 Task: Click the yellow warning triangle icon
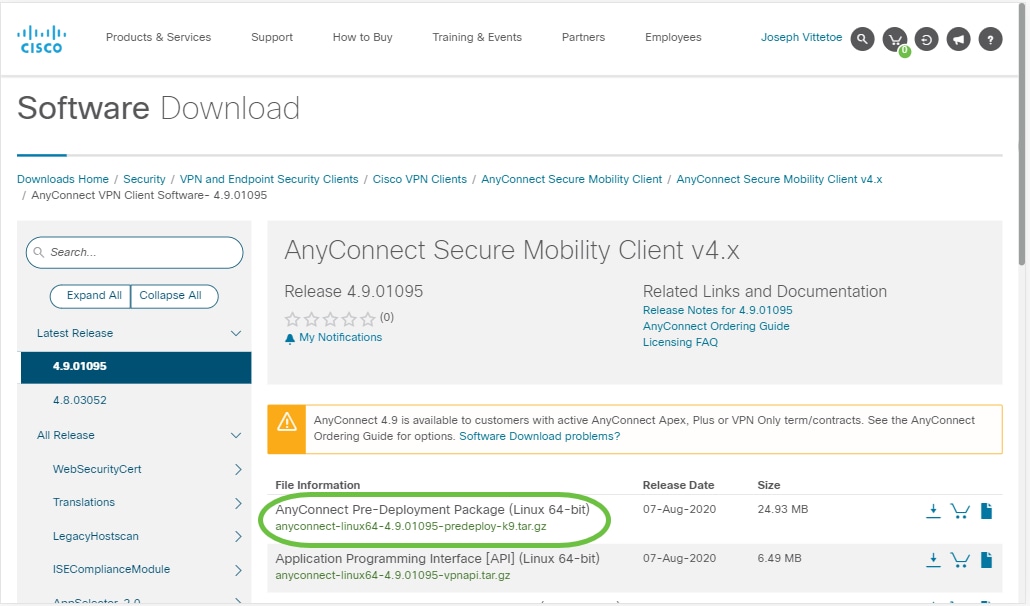[286, 422]
